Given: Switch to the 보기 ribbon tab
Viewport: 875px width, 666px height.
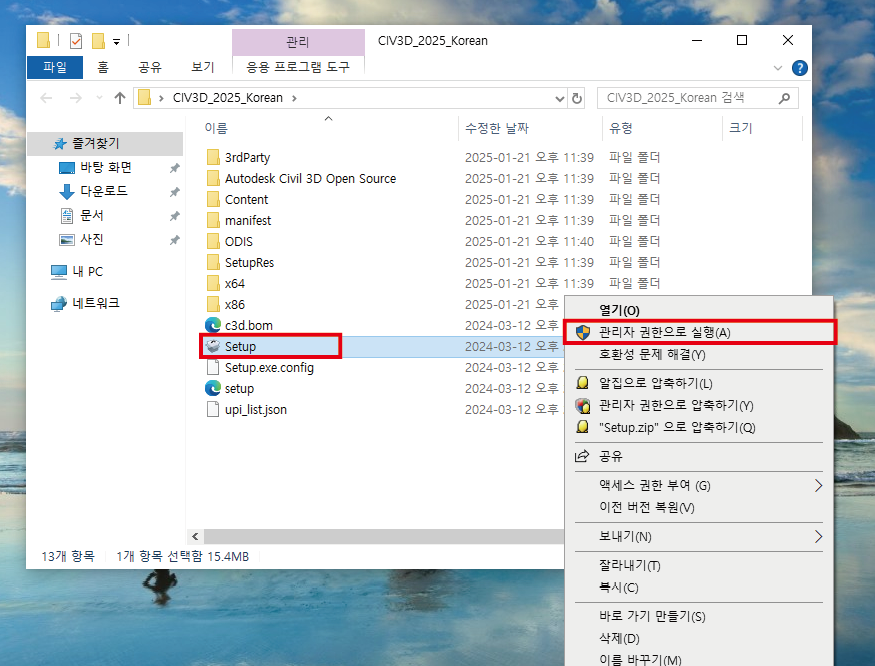Looking at the screenshot, I should point(203,68).
